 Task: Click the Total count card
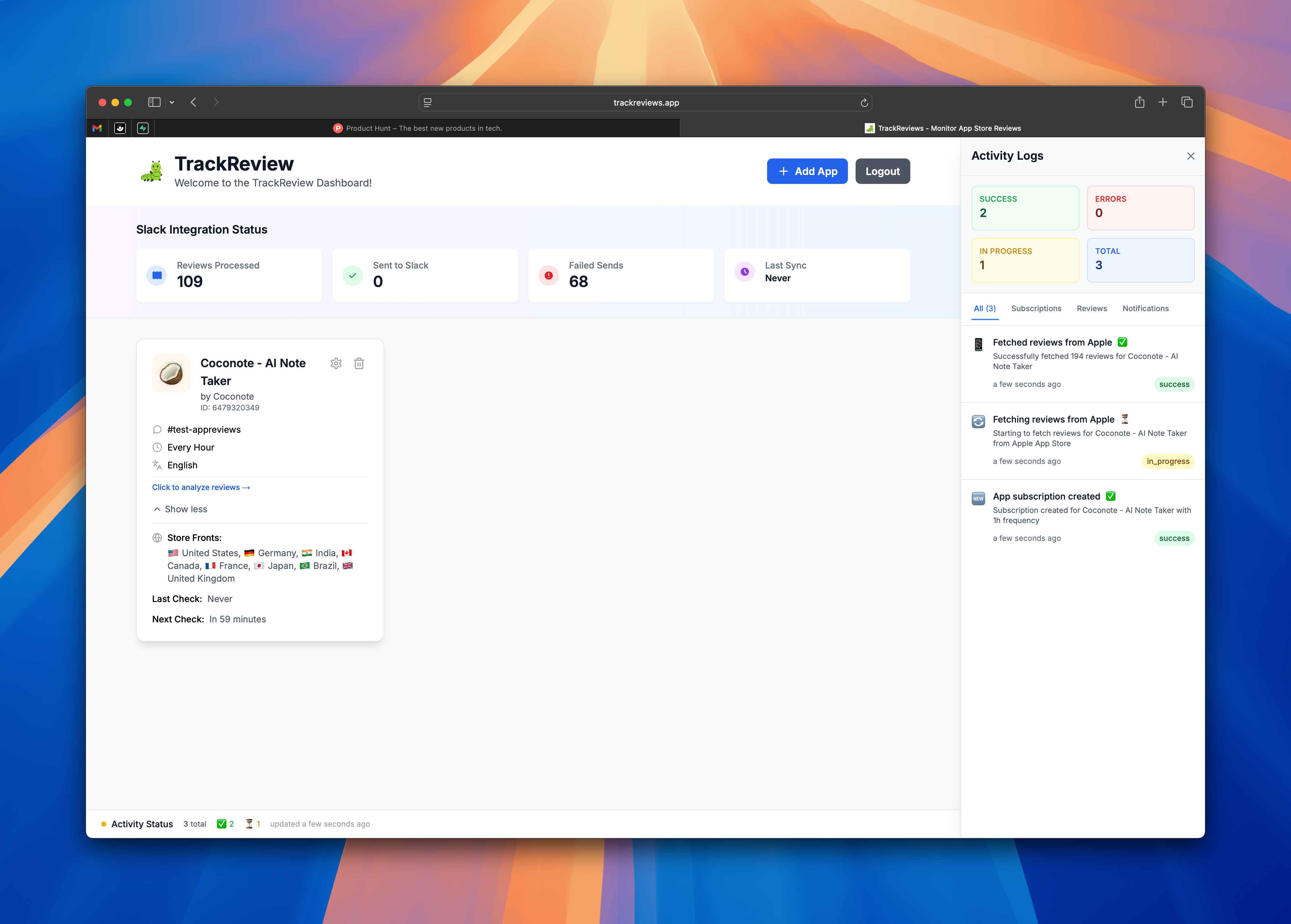tap(1140, 260)
